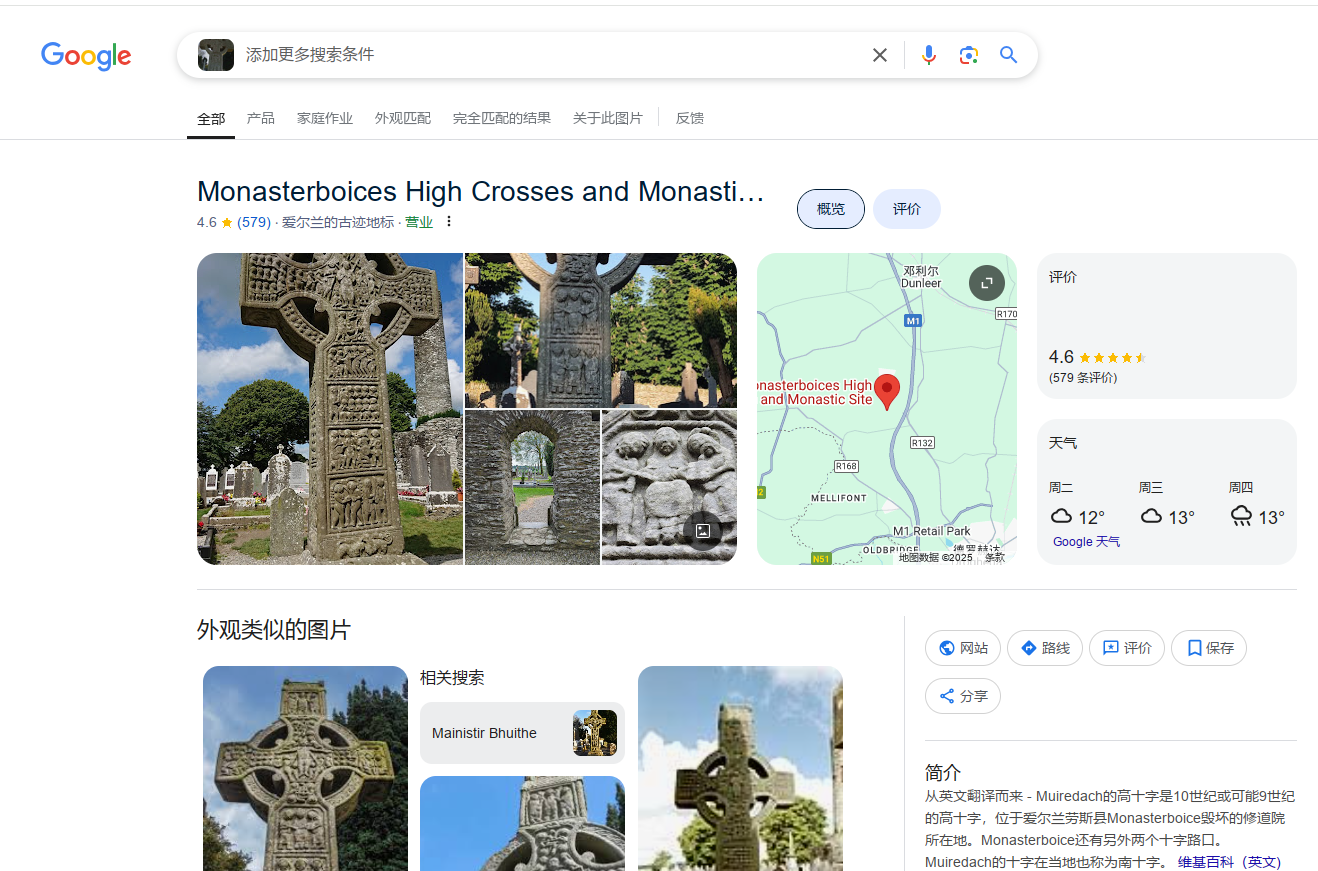The height and width of the screenshot is (871, 1318).
Task: Open the first similar cross image
Action: pos(305,768)
